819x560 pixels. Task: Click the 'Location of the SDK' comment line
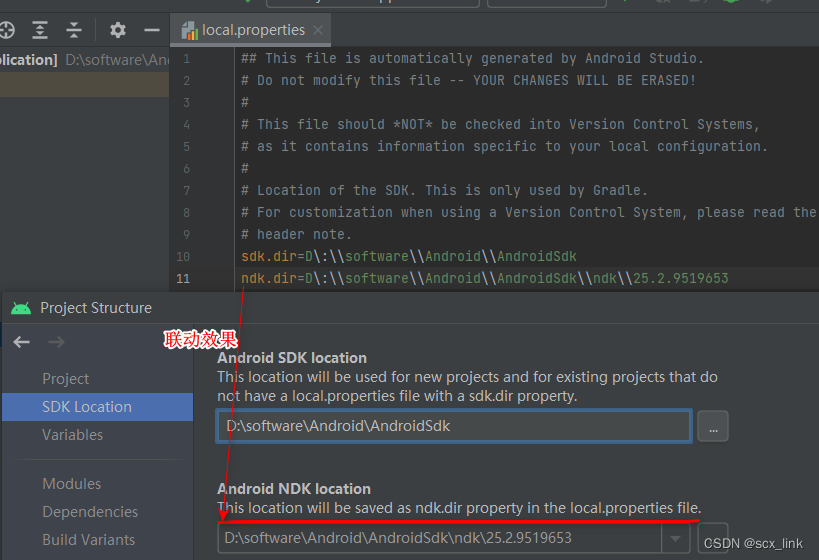click(444, 191)
